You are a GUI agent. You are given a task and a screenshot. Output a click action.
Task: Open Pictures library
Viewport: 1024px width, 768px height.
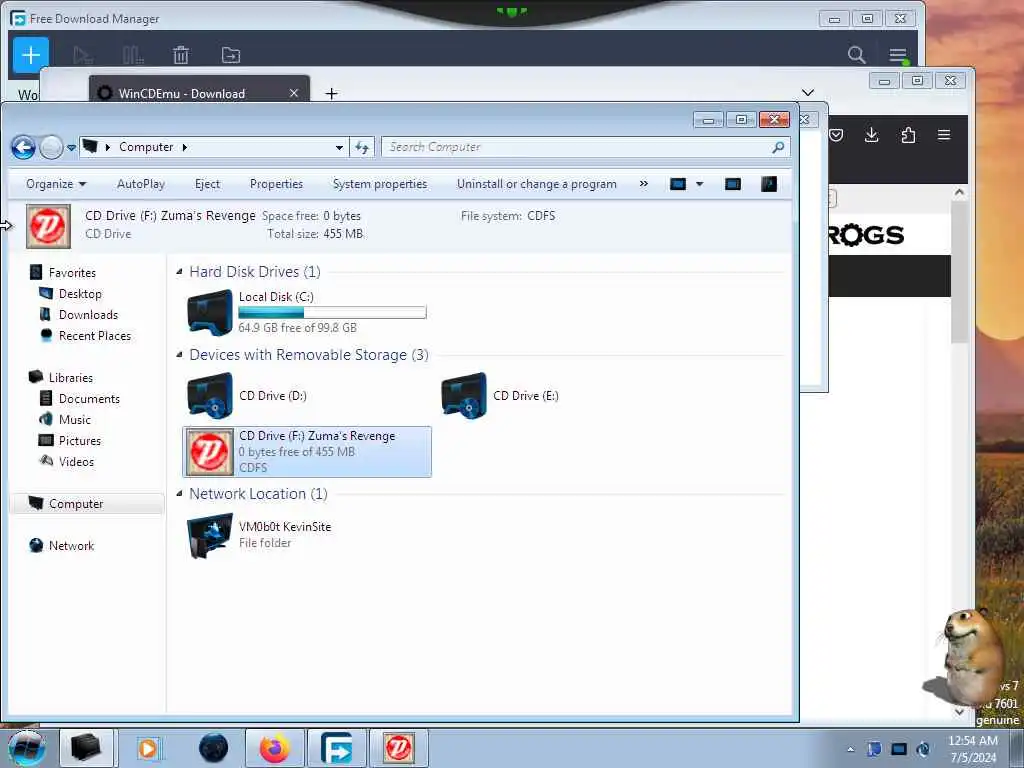[69, 441]
